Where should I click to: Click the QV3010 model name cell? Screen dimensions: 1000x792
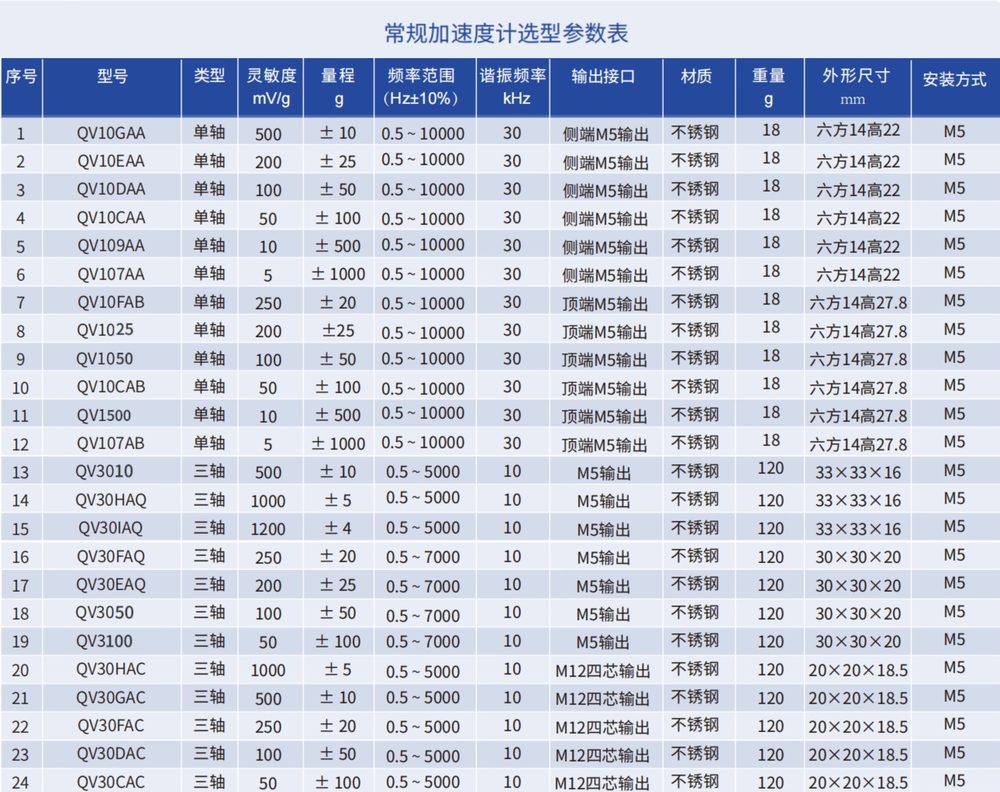pyautogui.click(x=115, y=471)
